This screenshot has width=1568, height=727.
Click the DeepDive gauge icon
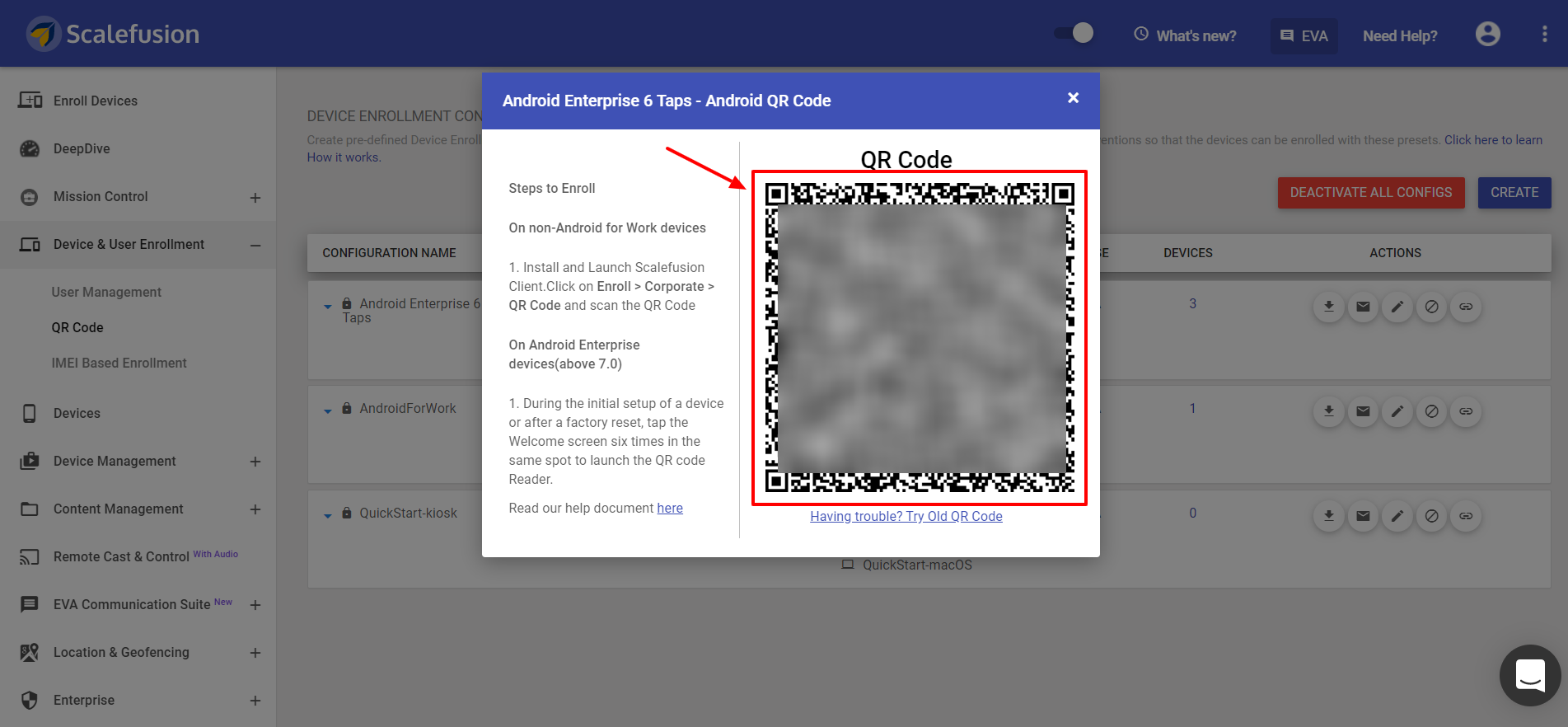coord(30,148)
